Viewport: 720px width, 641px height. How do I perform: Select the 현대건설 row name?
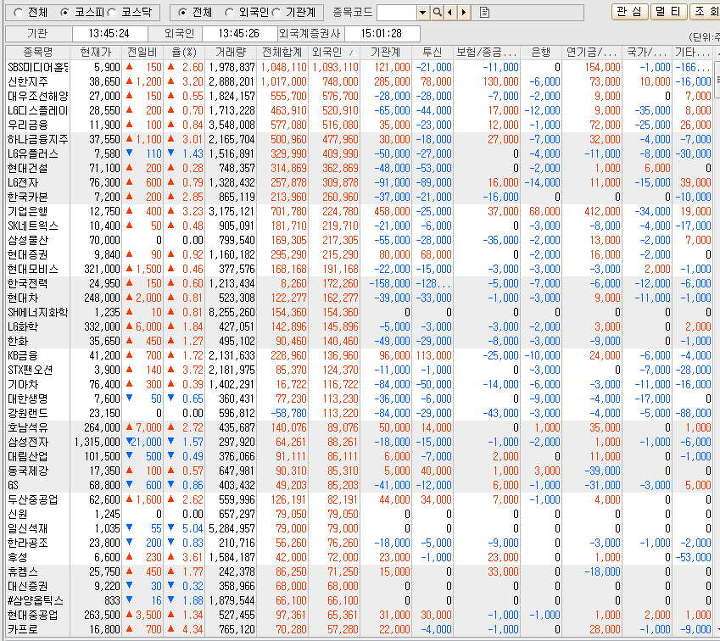point(28,169)
